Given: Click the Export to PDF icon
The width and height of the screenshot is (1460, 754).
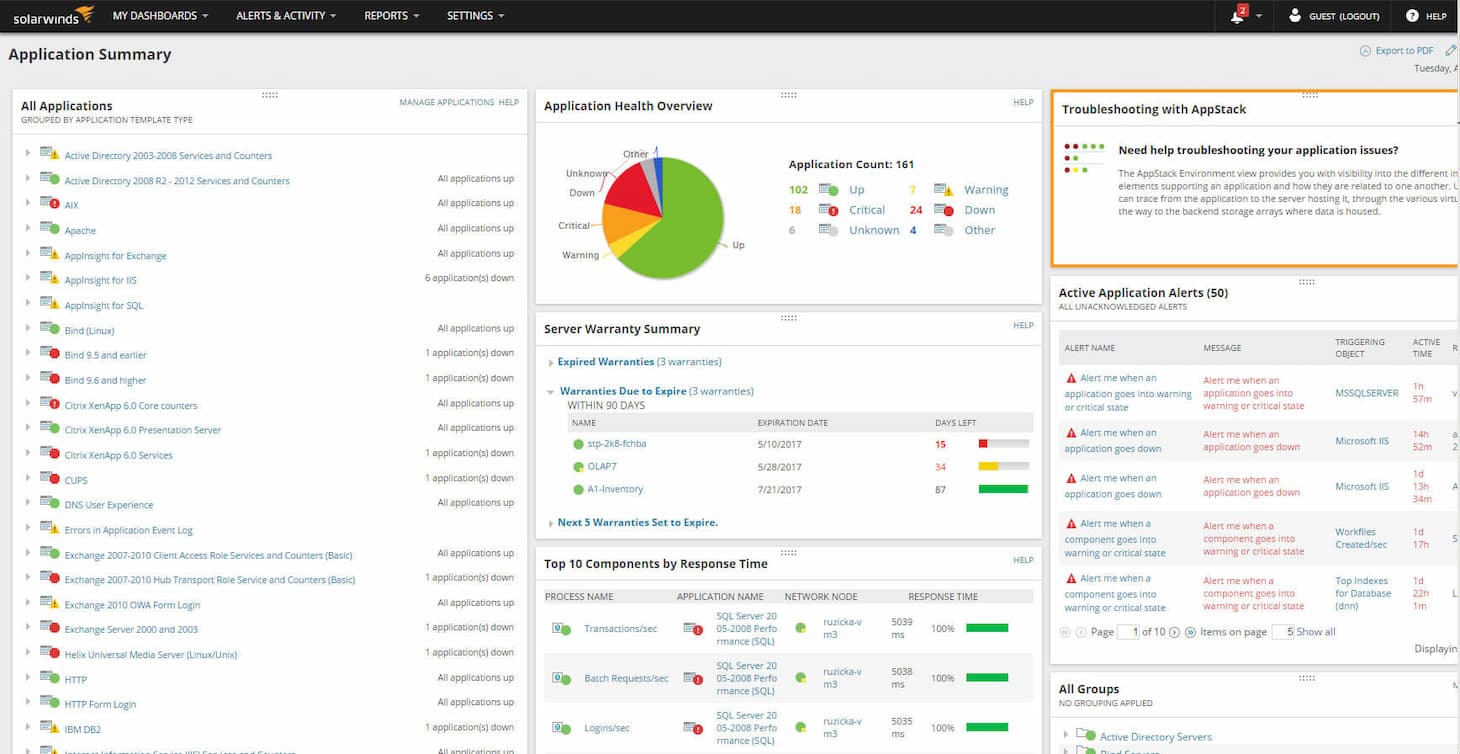Looking at the screenshot, I should pyautogui.click(x=1365, y=50).
